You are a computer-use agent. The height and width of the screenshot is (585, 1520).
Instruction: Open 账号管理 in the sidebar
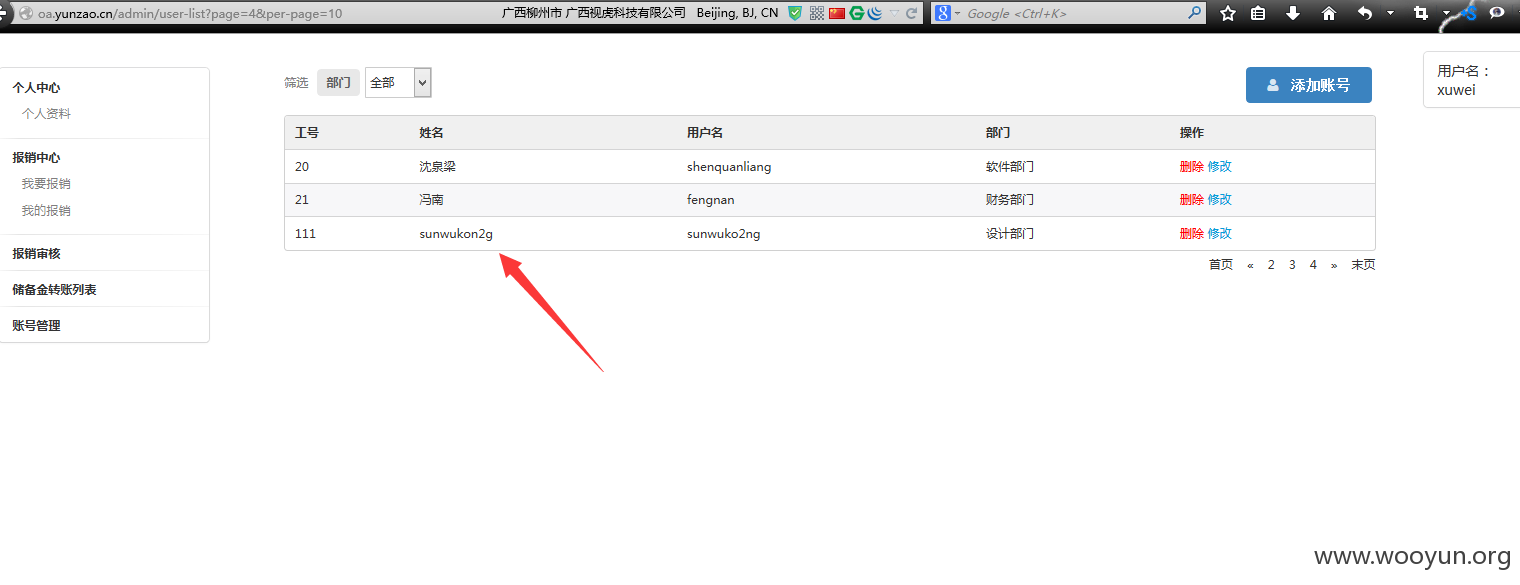click(x=36, y=326)
